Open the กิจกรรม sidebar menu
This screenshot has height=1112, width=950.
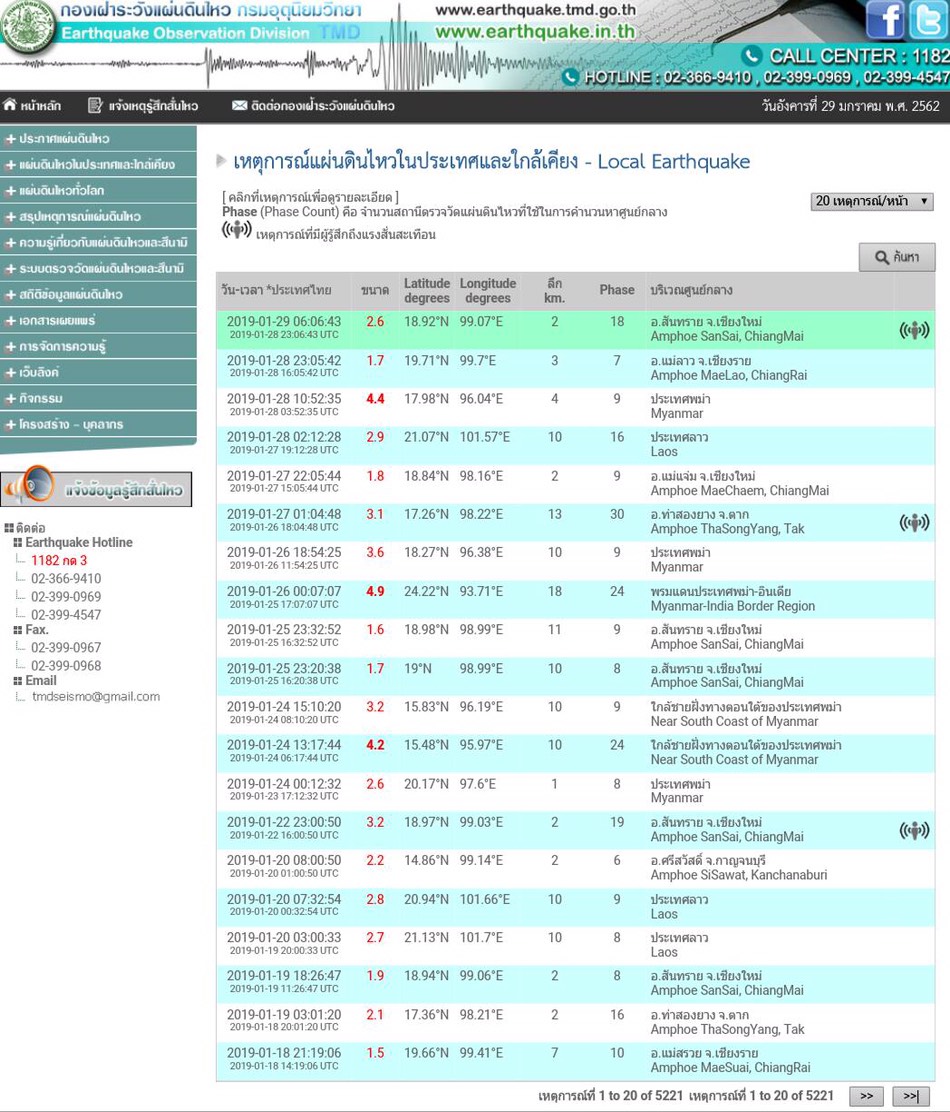[x=99, y=399]
